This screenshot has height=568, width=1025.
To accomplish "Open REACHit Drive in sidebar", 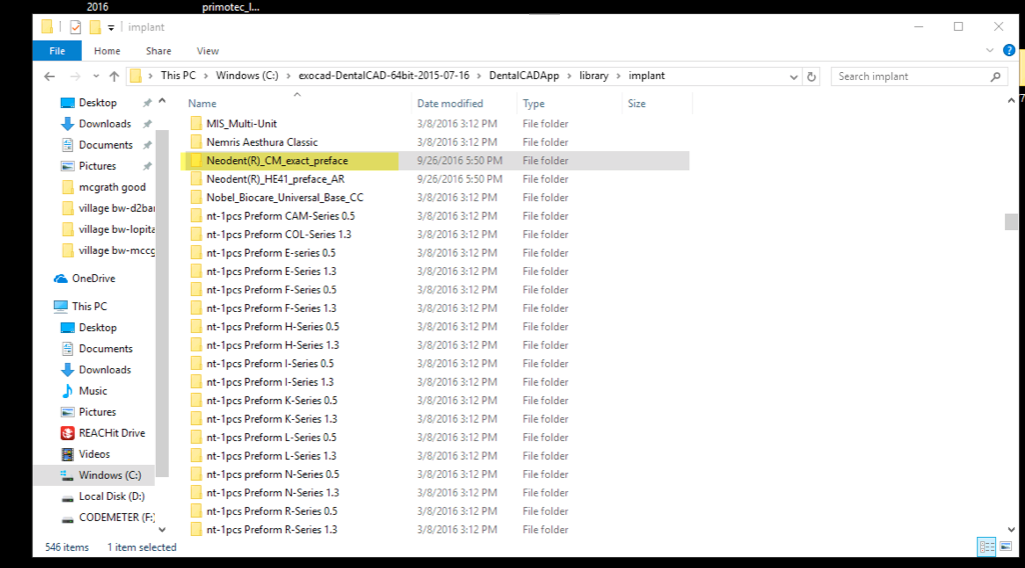I will point(112,433).
